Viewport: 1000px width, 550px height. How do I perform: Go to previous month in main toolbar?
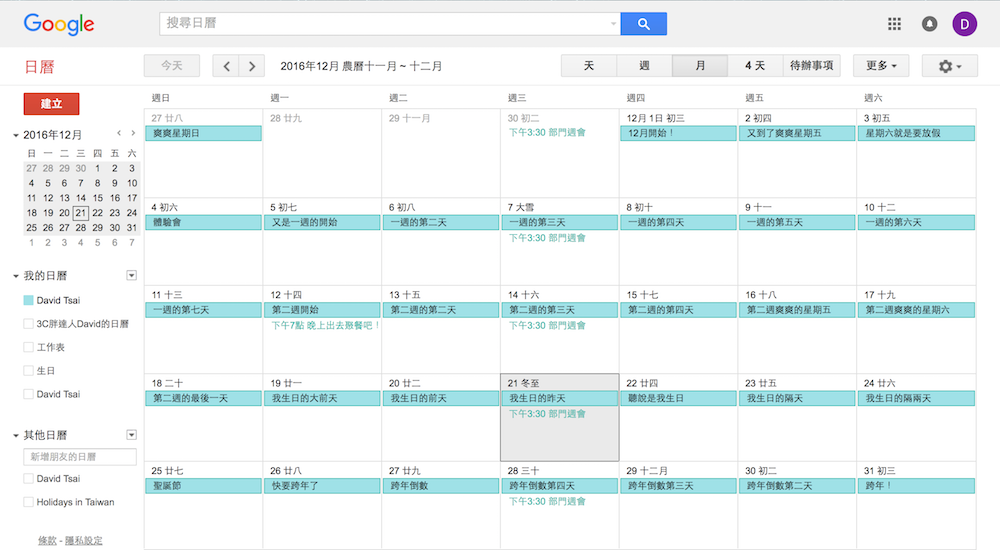pyautogui.click(x=227, y=66)
